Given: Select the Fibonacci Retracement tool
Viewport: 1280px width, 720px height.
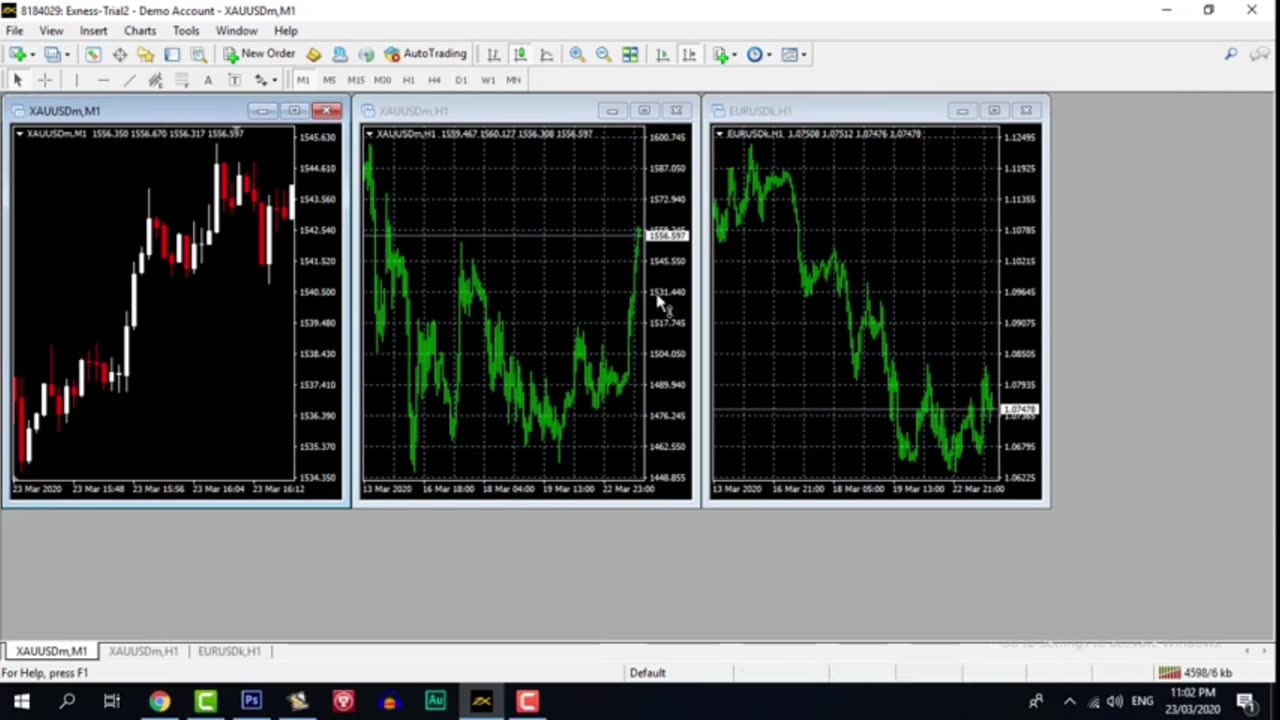Looking at the screenshot, I should click(x=181, y=80).
